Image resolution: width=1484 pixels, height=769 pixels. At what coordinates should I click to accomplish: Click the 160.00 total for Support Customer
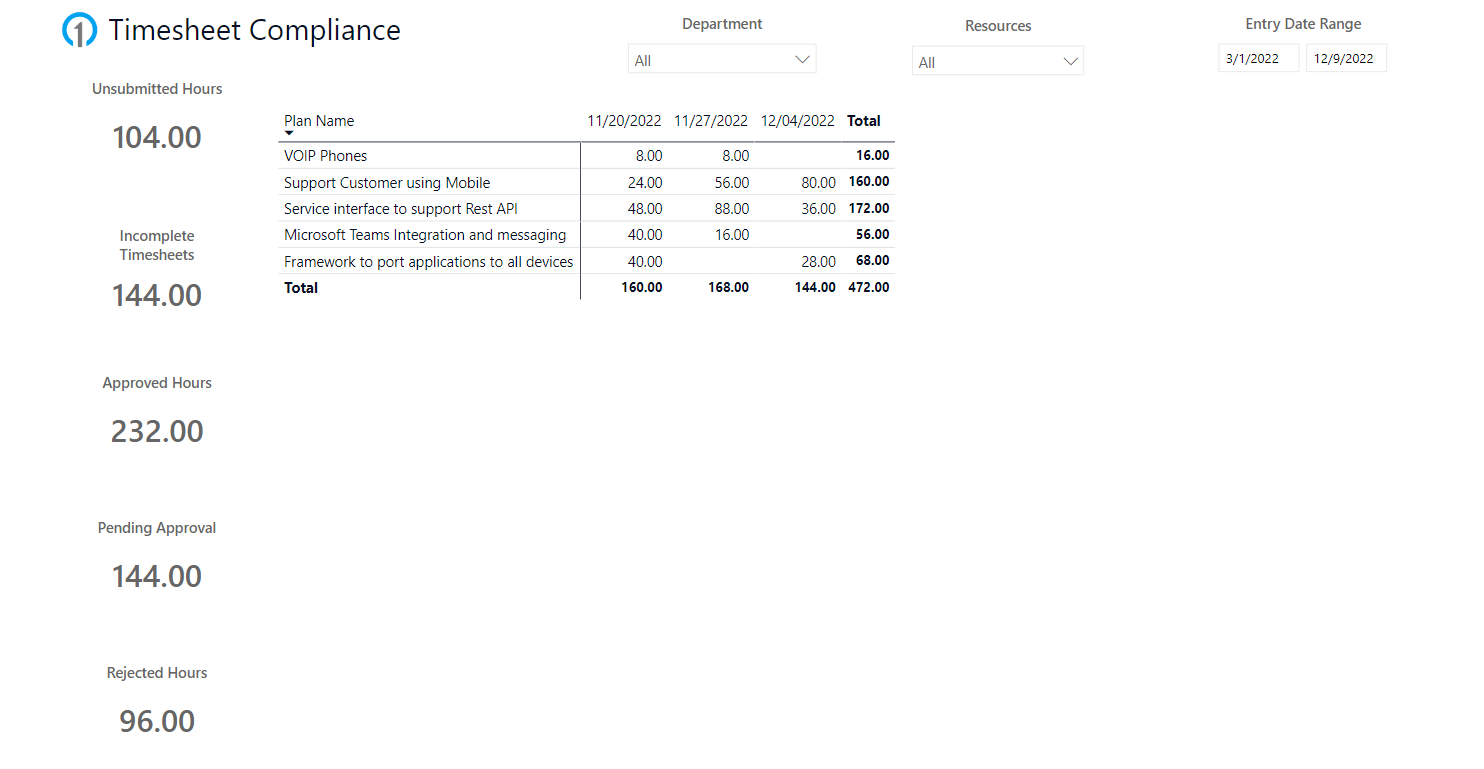[869, 182]
